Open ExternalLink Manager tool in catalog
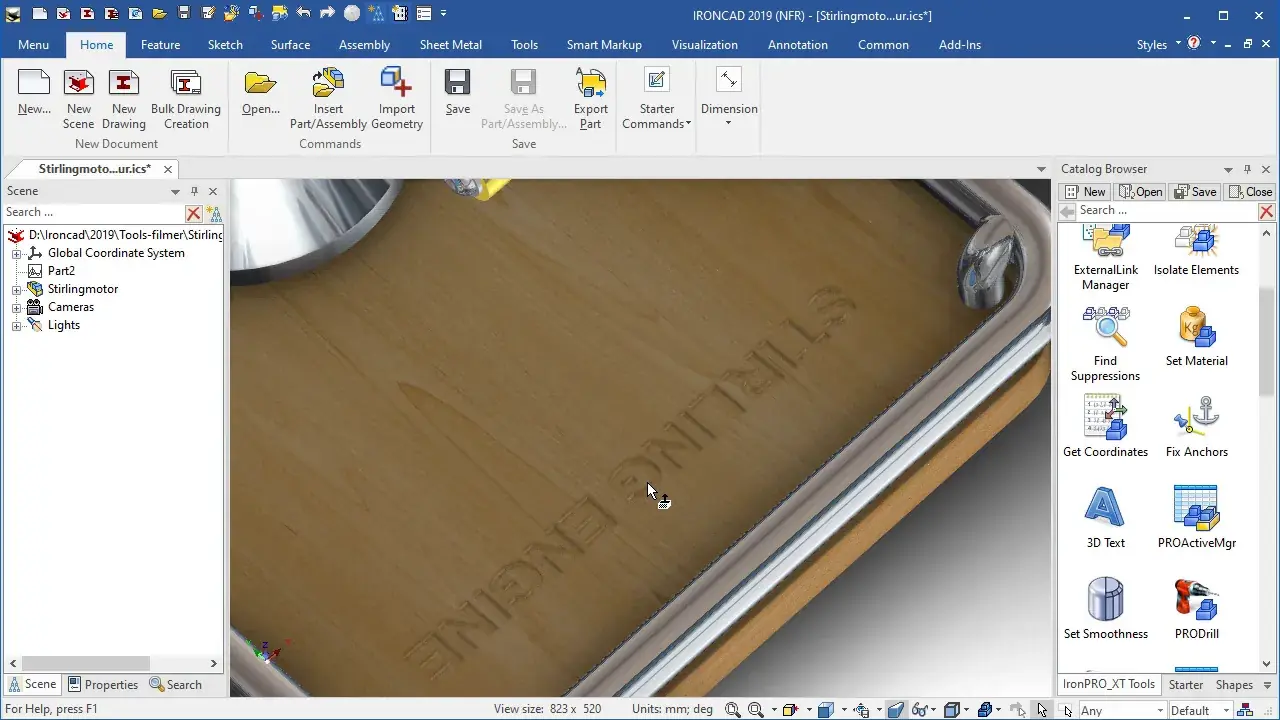This screenshot has height=720, width=1280. [x=1106, y=258]
